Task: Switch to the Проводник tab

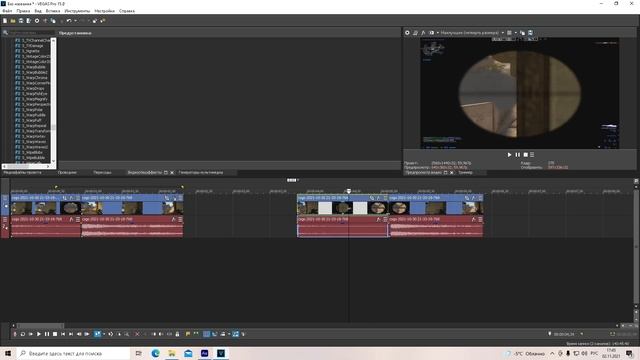Action: 67,173
